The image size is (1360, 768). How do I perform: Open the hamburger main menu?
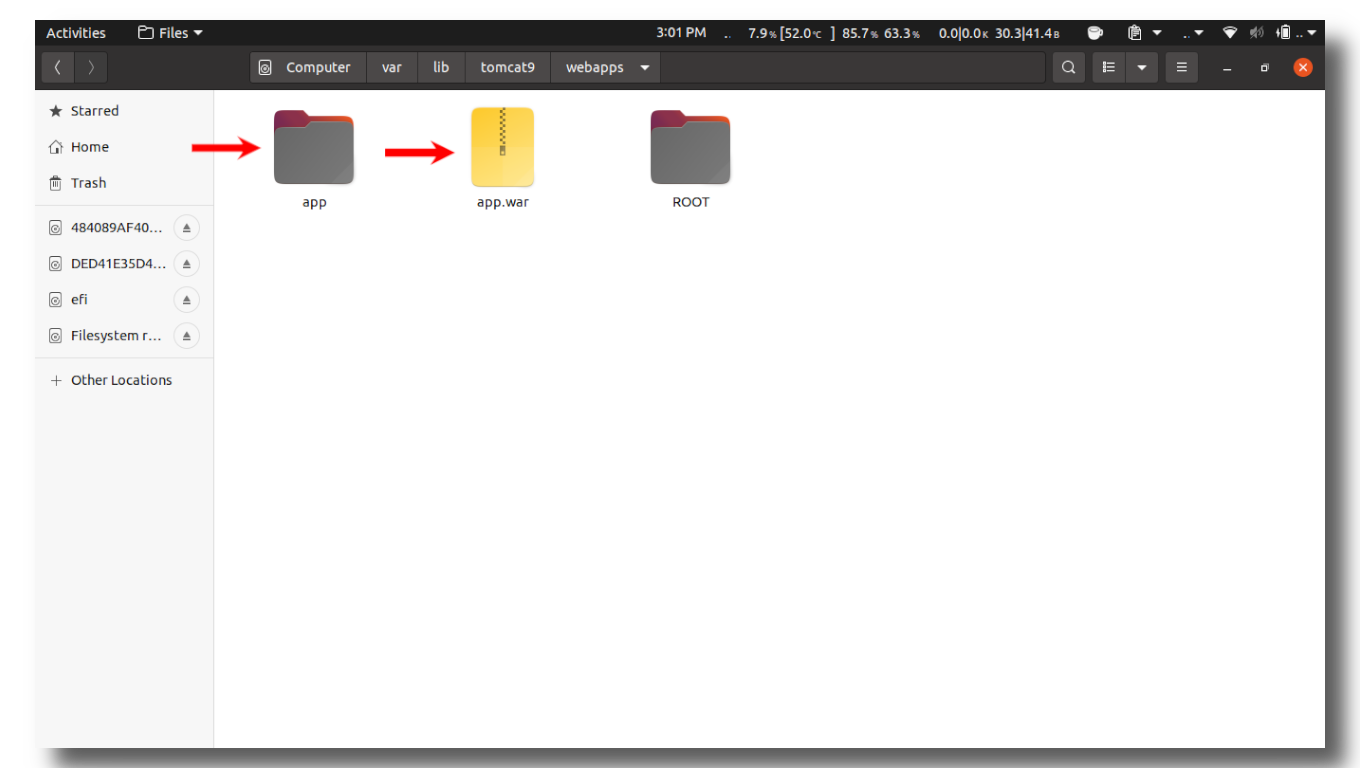pos(1181,67)
